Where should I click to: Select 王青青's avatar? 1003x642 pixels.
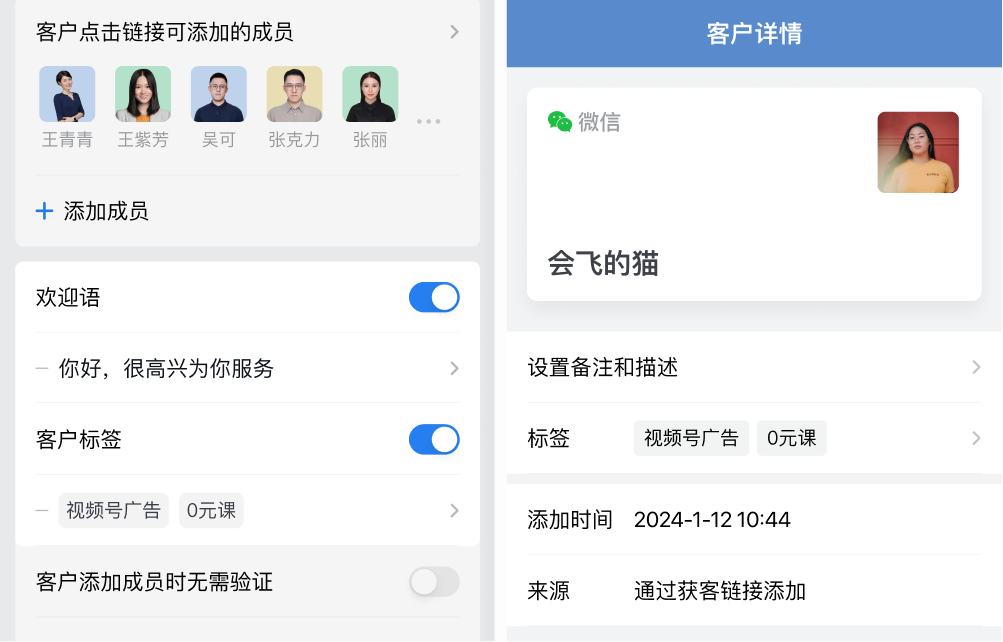tap(67, 94)
